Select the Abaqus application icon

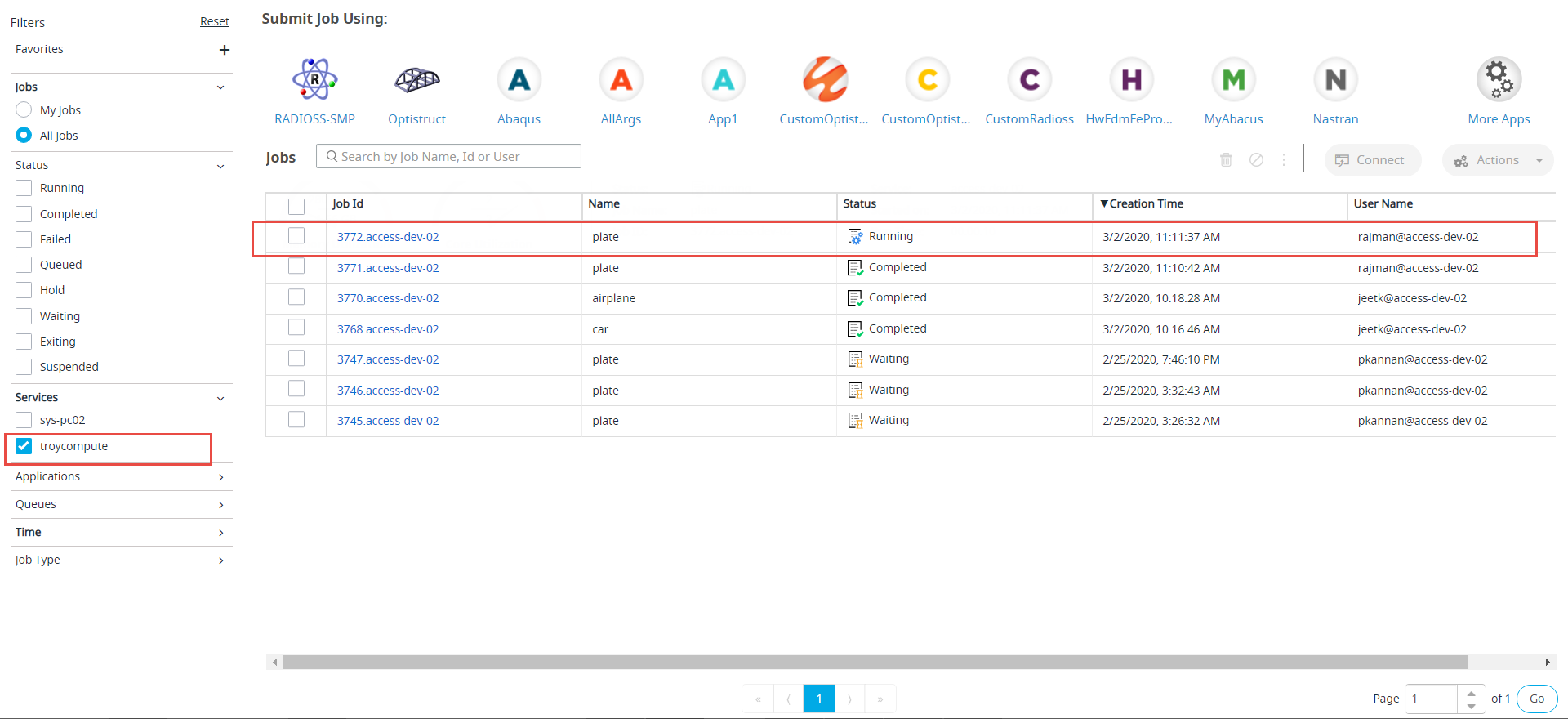tap(519, 79)
